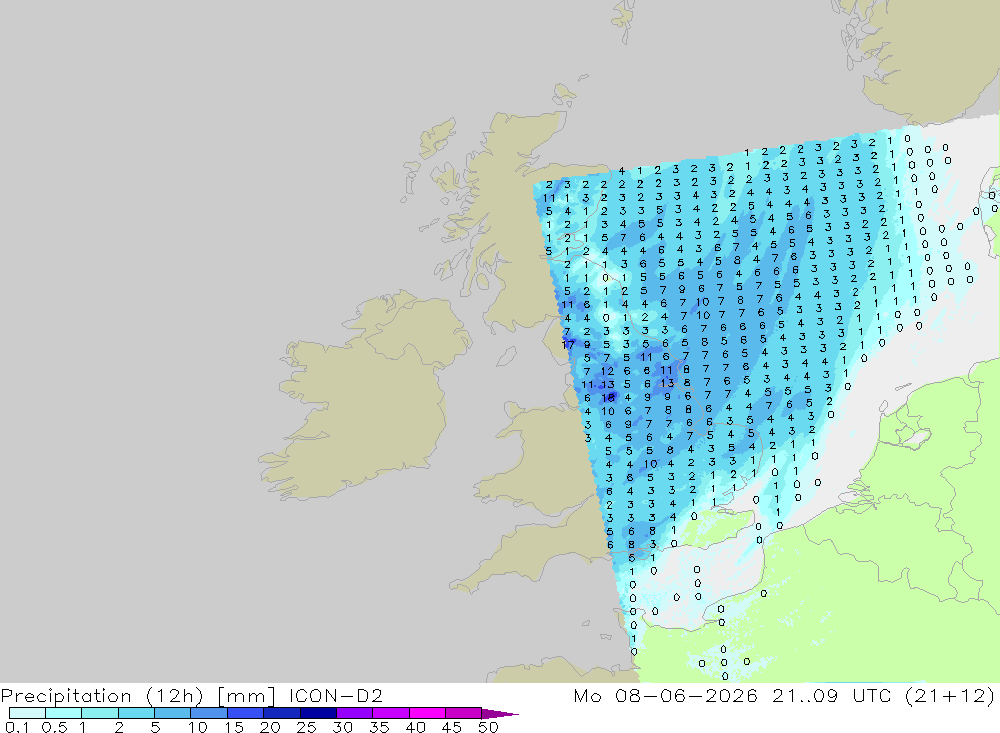This screenshot has height=733, width=1000.
Task: Click the 30–35 mm legend color swatch
Action: [x=354, y=713]
